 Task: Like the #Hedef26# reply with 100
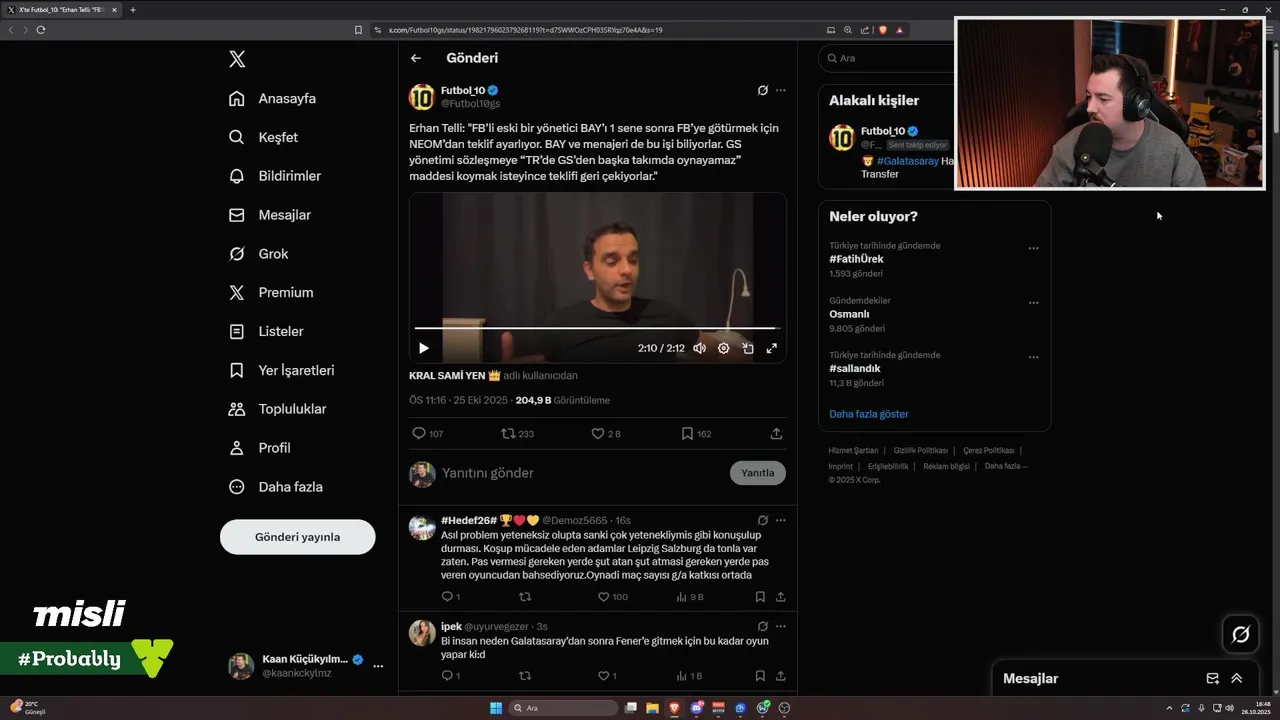coord(612,597)
